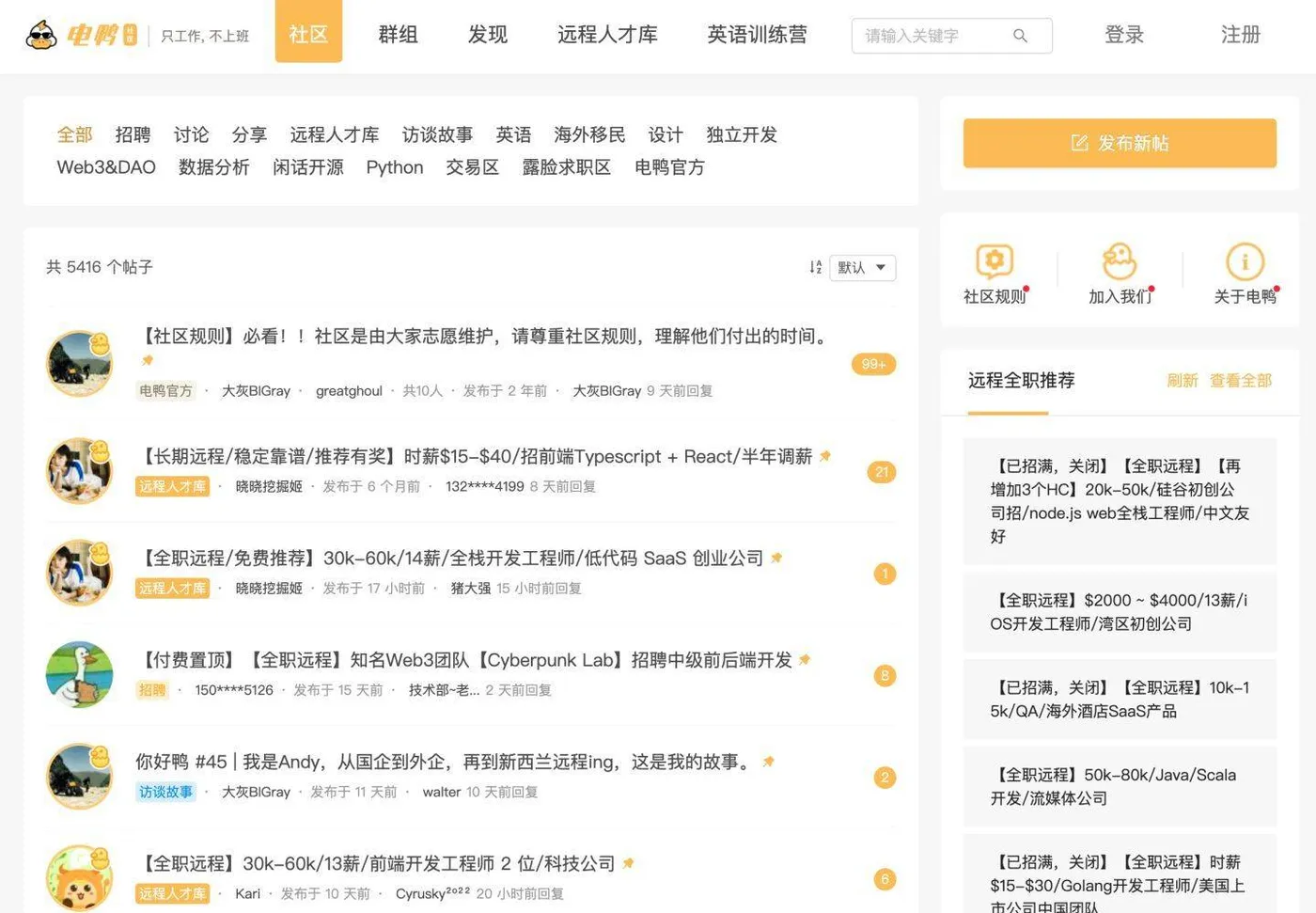
Task: Filter posts by 电鸭官方 category
Action: coord(669,167)
